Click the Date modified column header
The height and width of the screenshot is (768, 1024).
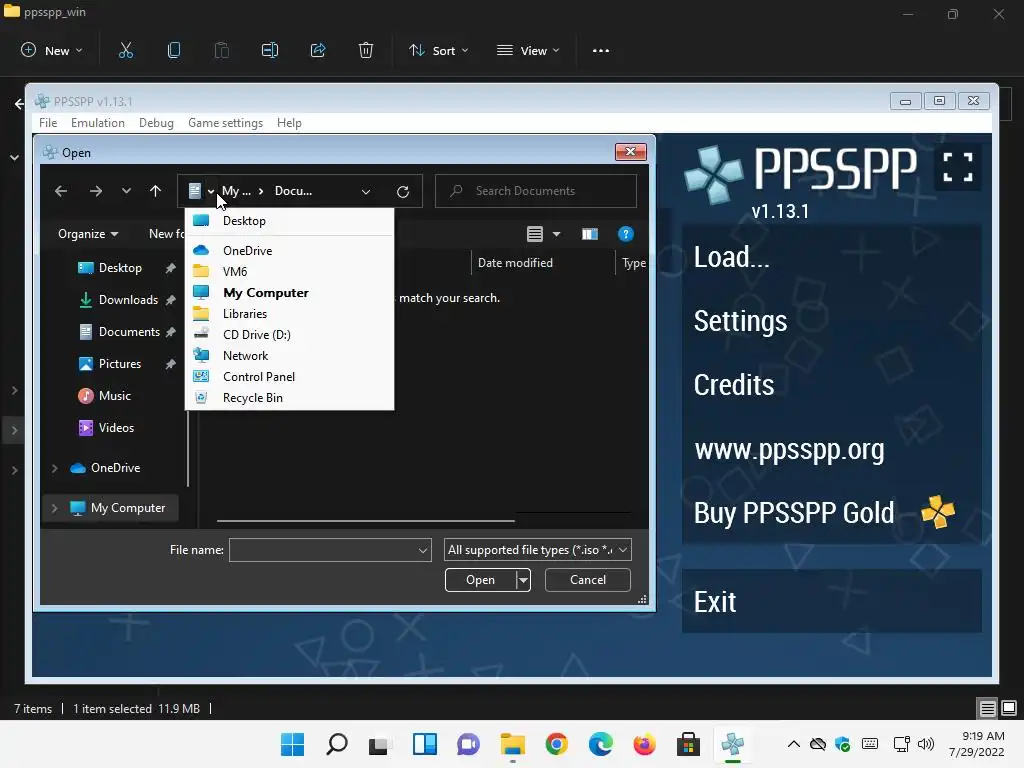click(x=542, y=263)
